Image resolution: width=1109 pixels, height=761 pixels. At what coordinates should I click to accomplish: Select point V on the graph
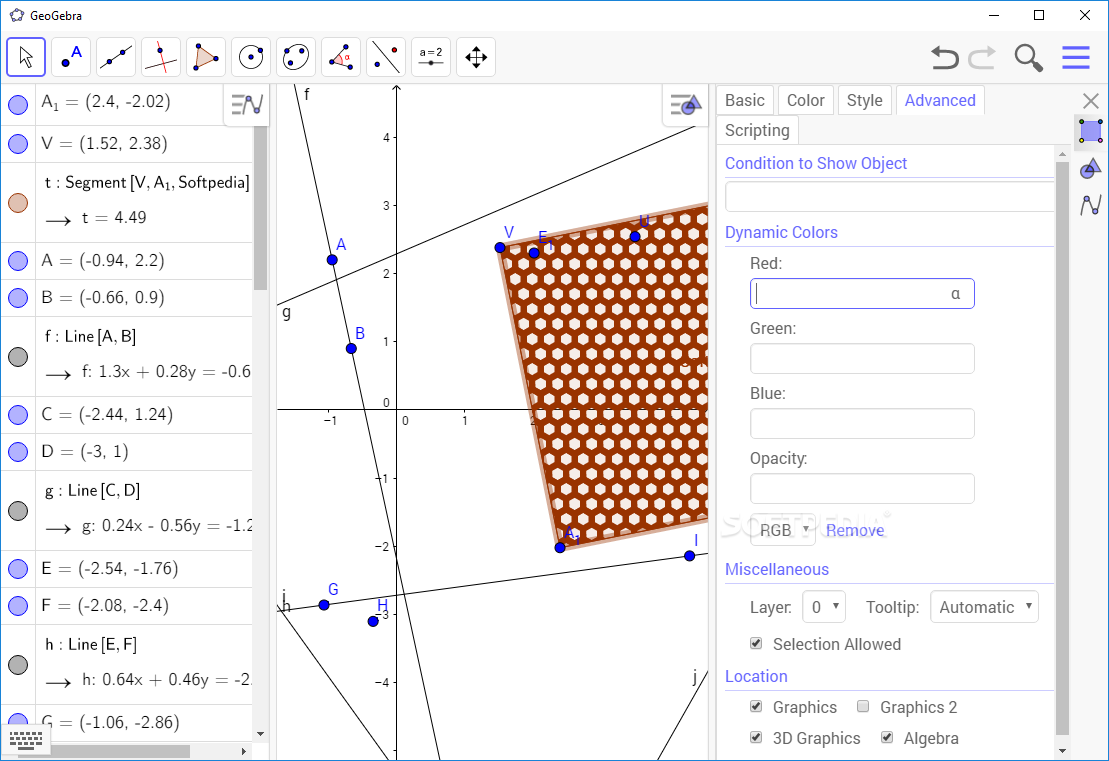pyautogui.click(x=500, y=248)
